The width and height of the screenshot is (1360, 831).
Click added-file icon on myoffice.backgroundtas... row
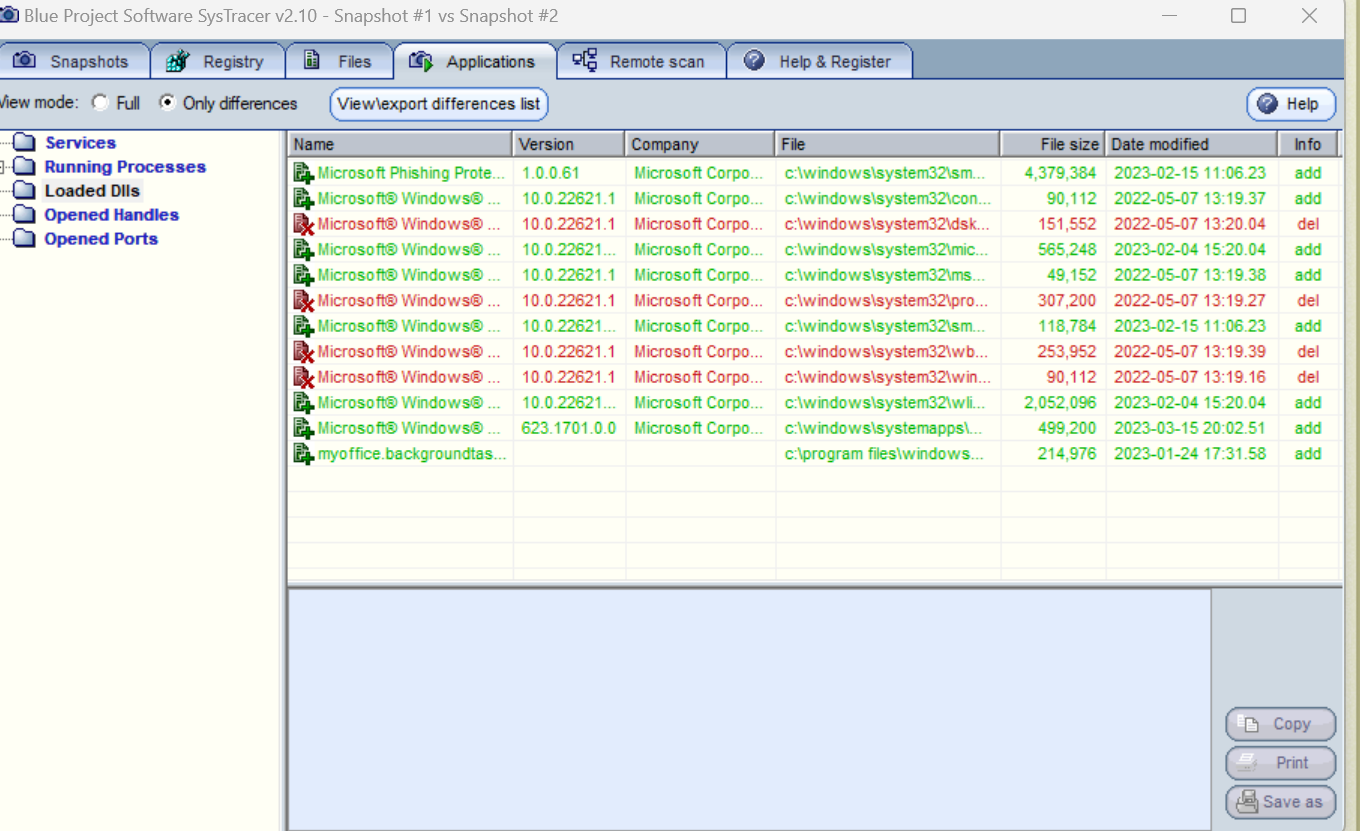[x=303, y=454]
